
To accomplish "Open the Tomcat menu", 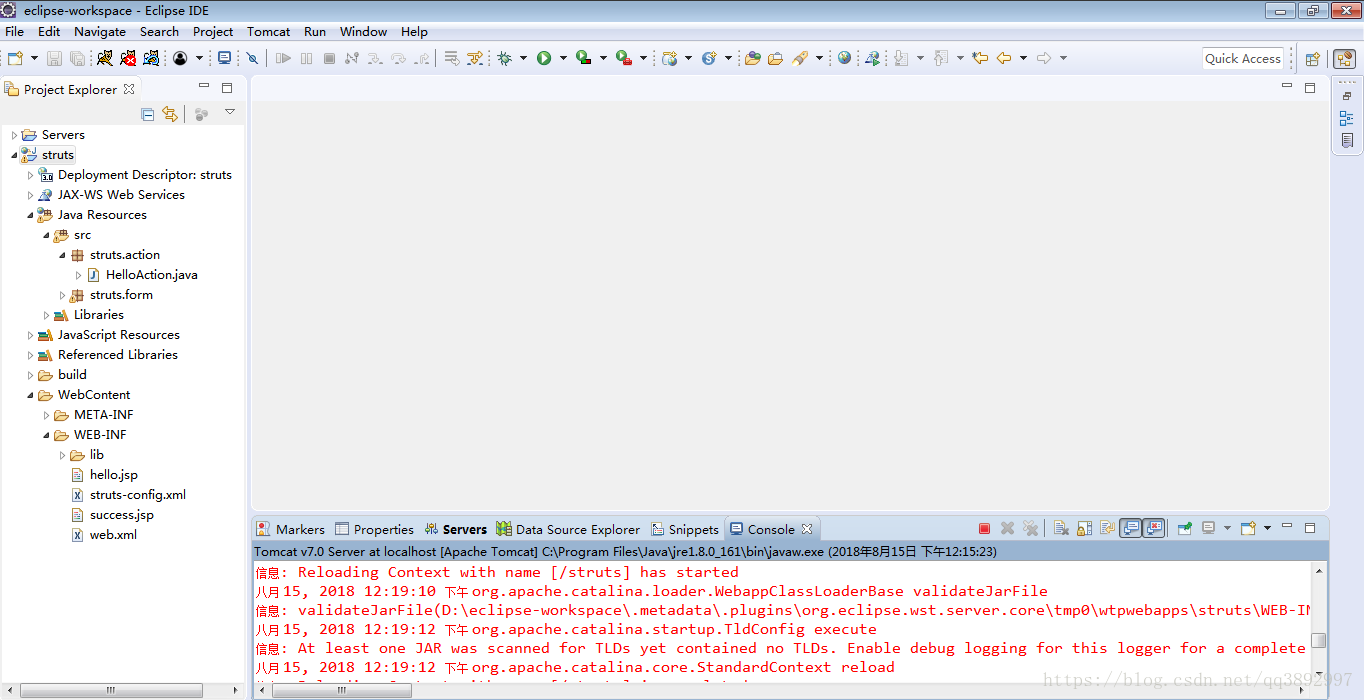I will coord(269,31).
